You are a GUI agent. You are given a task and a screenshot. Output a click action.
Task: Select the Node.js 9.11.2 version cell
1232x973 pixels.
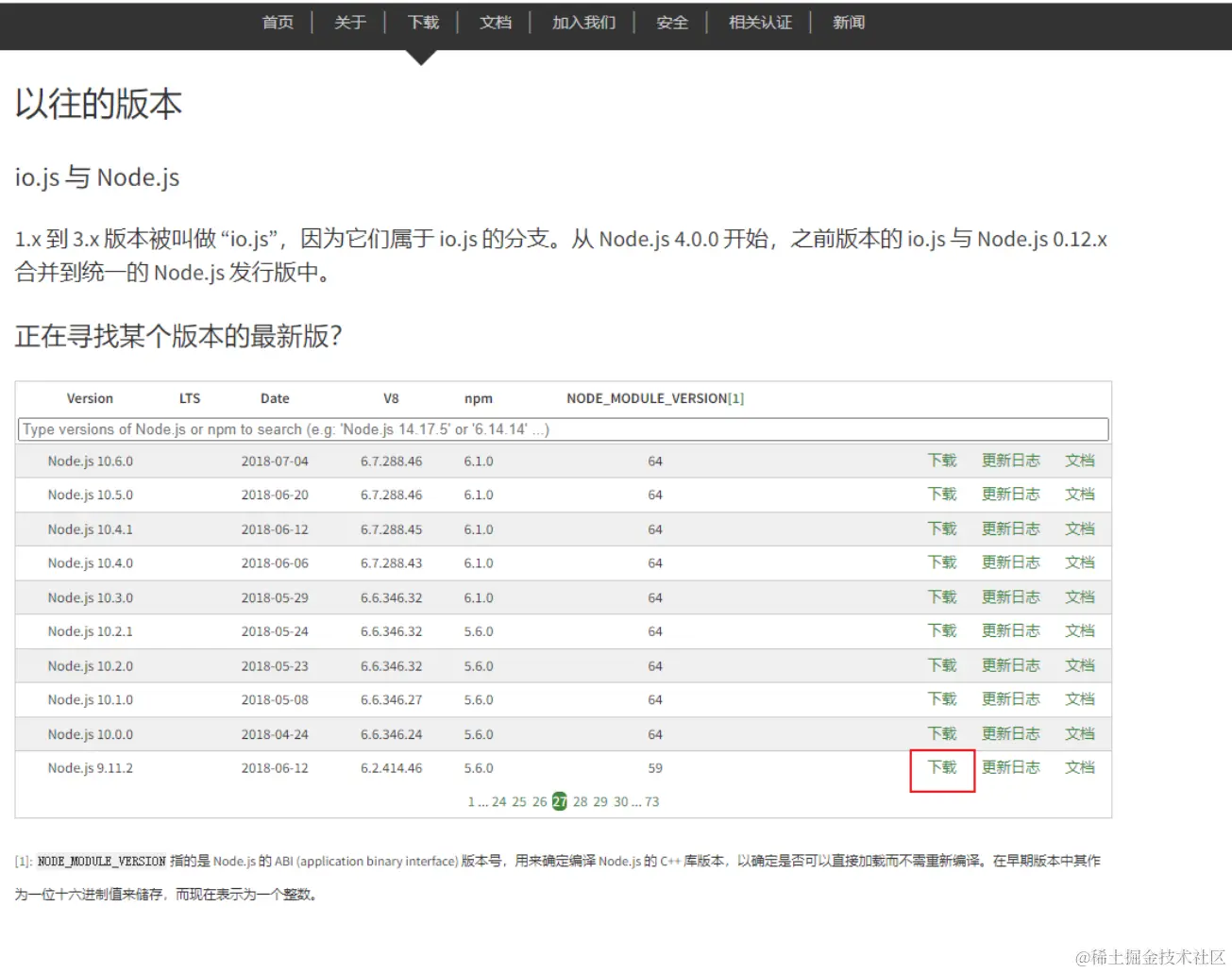tap(91, 769)
